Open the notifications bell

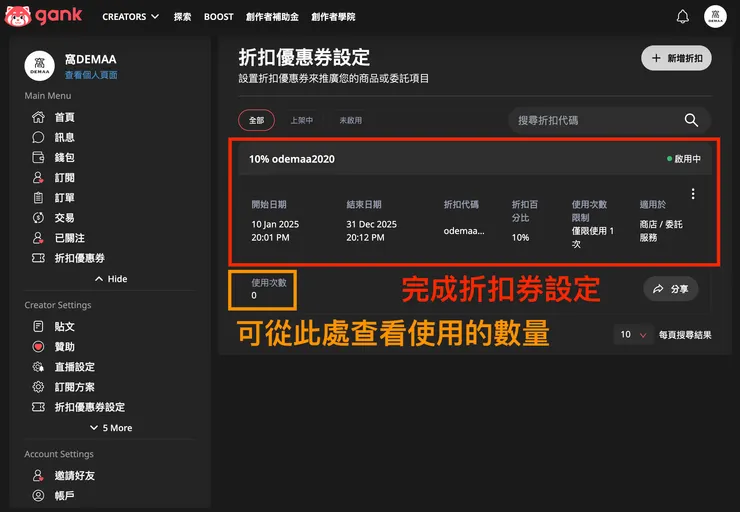682,17
